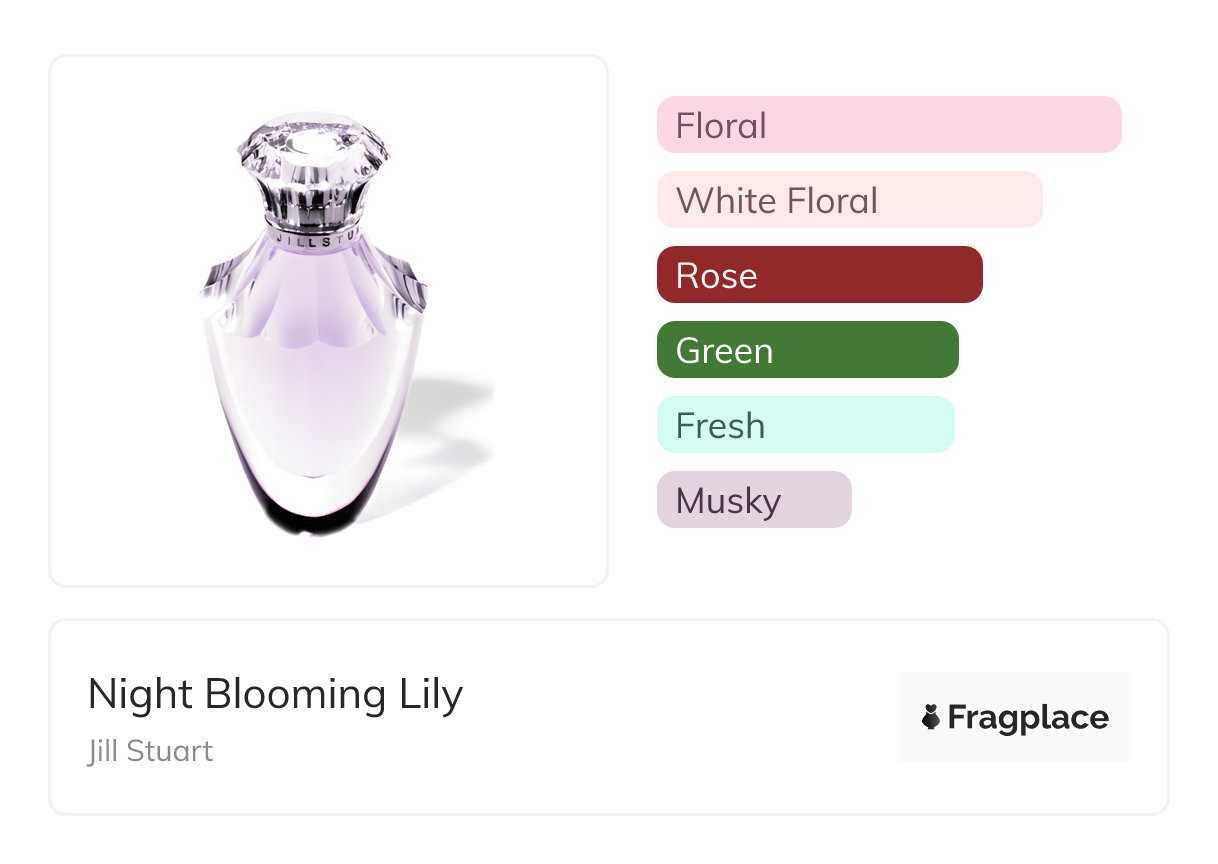The height and width of the screenshot is (864, 1218).
Task: Click the Fragplace wordmark text
Action: (1028, 718)
